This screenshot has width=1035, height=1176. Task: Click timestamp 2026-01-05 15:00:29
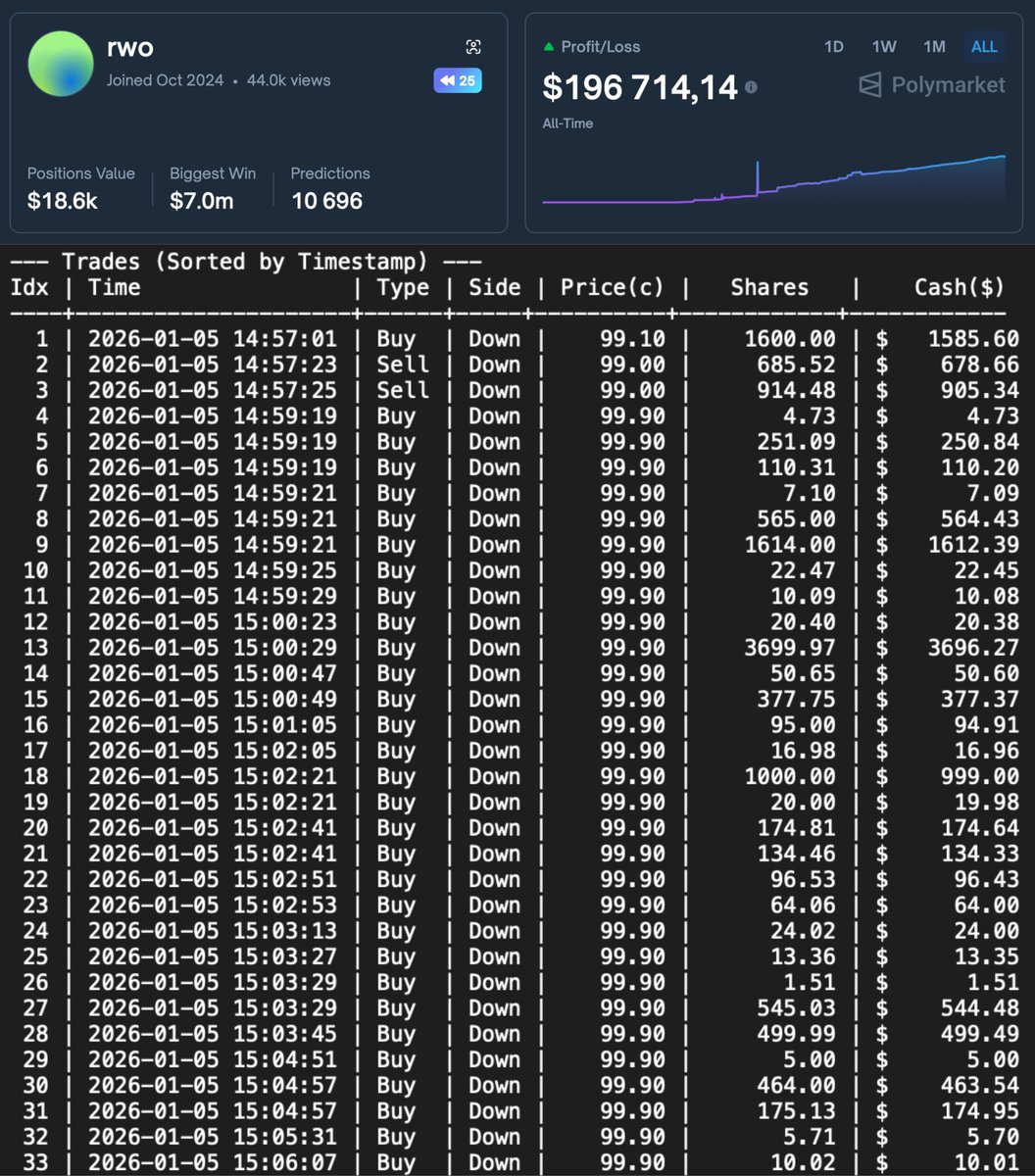pos(213,648)
